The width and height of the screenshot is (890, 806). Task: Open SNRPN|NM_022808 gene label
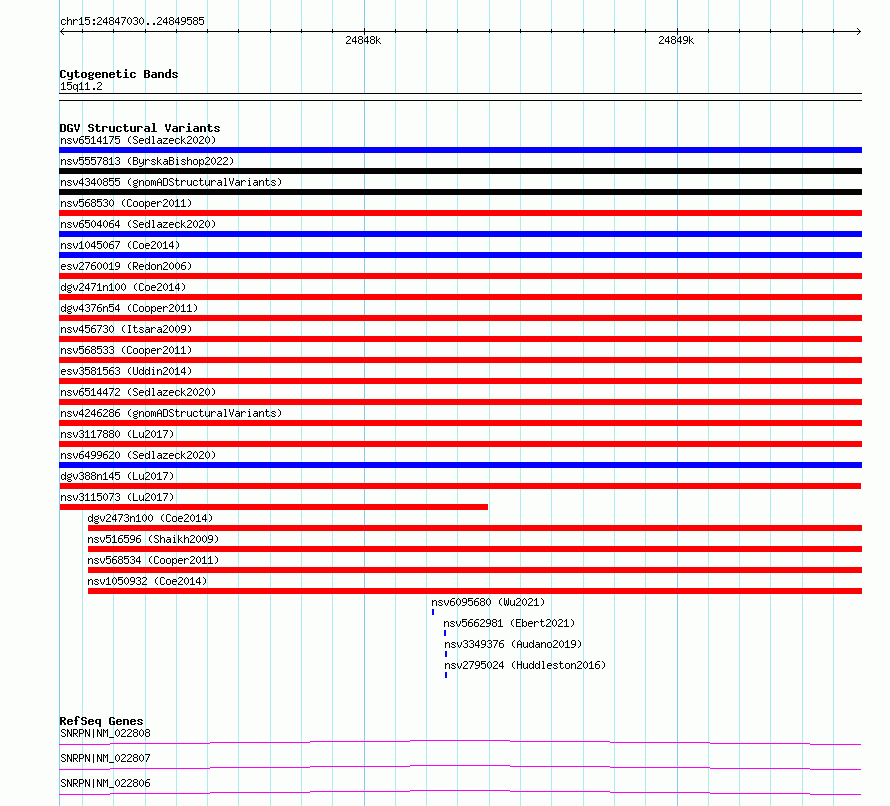coord(105,733)
